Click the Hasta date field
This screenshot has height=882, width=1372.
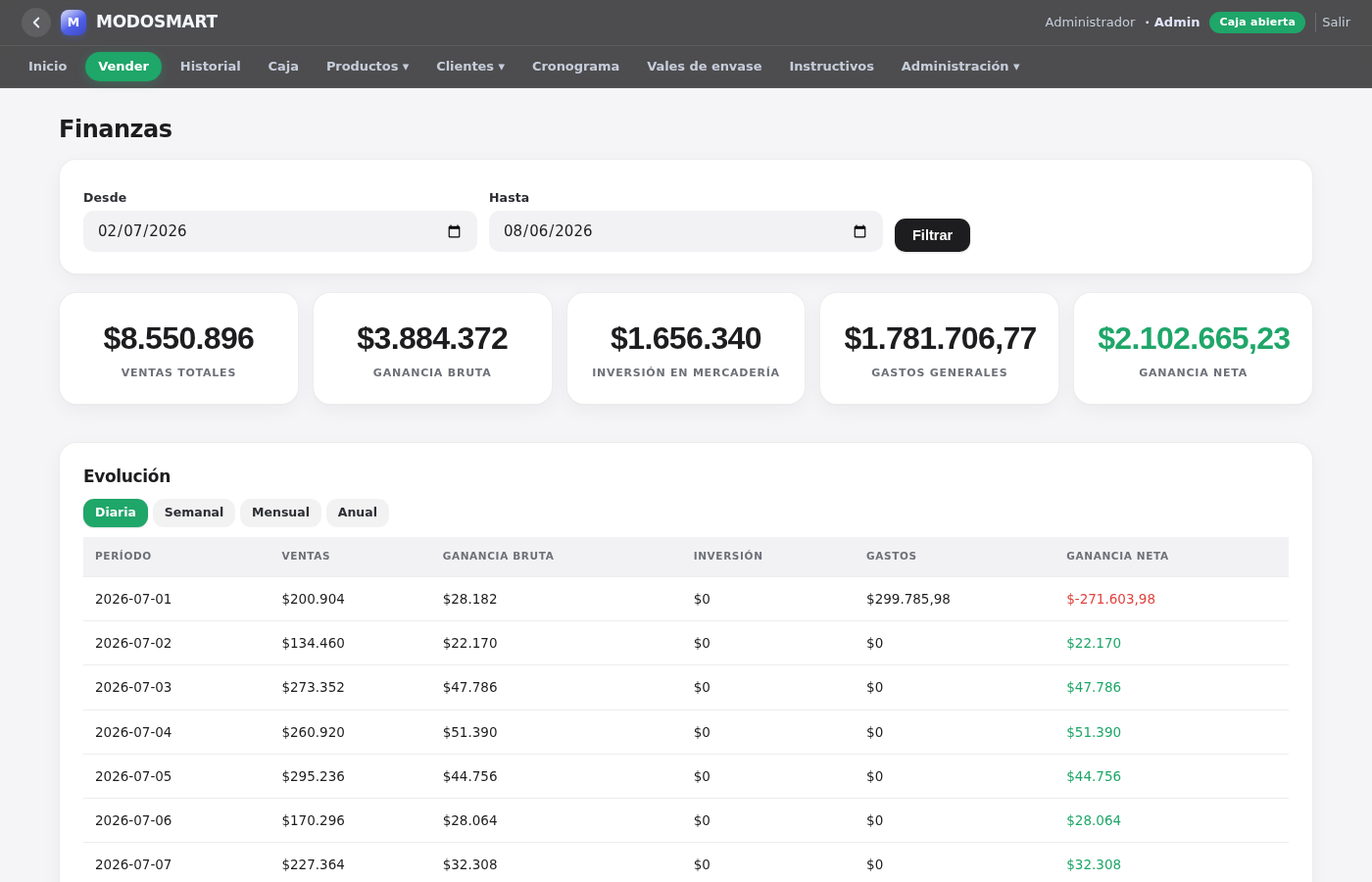point(686,231)
